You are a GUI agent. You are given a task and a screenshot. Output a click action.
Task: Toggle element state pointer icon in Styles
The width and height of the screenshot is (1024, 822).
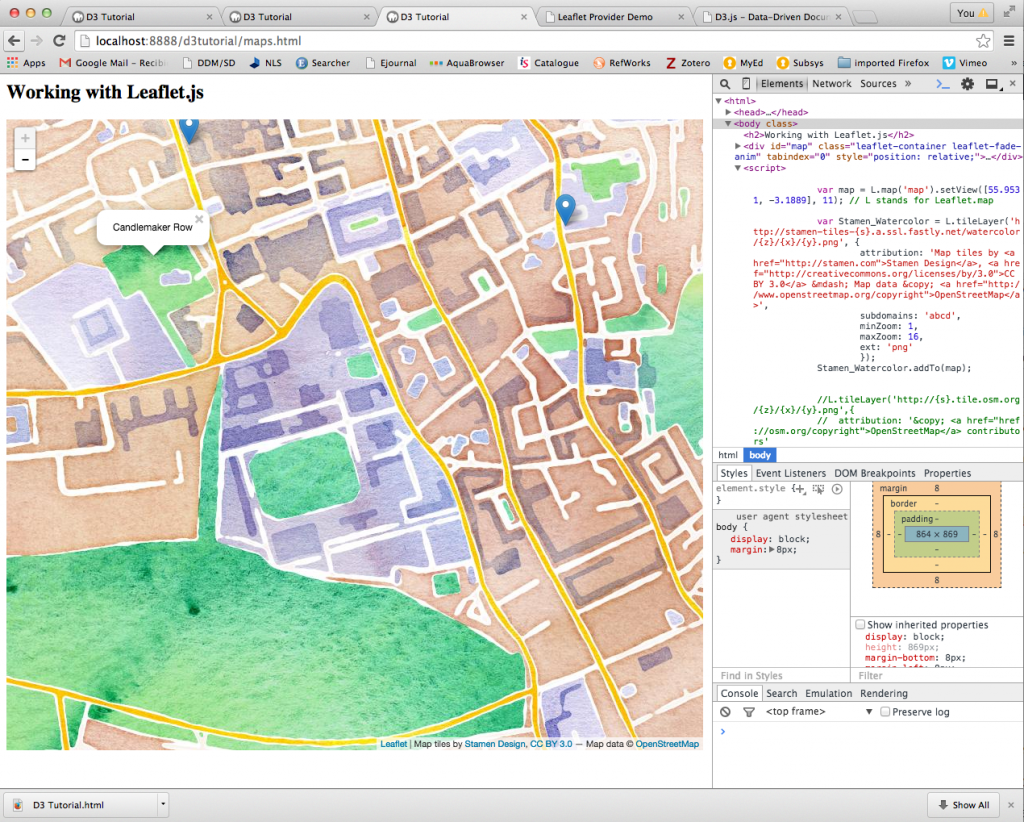coord(818,489)
